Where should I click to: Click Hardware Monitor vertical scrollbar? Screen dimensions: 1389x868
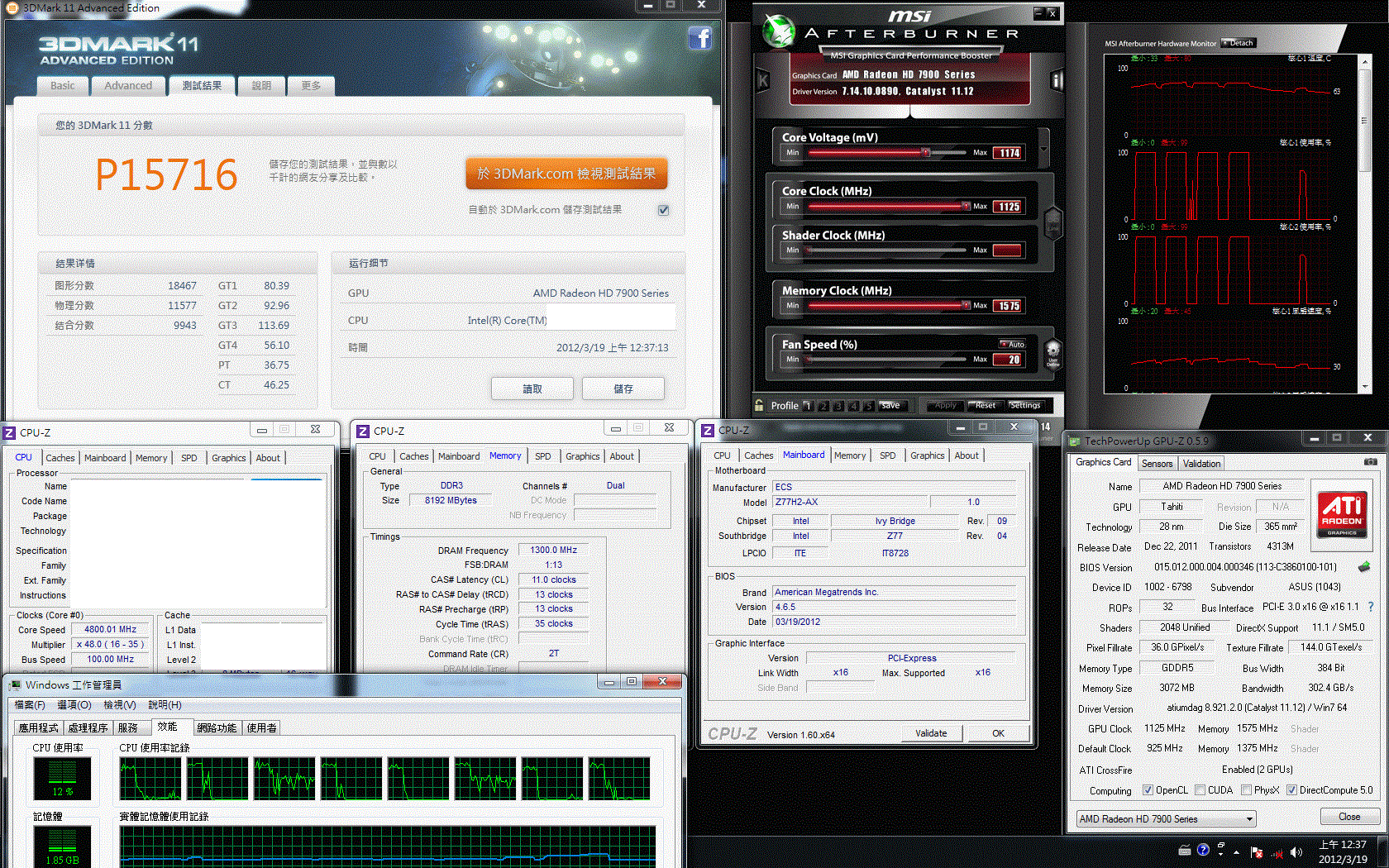pos(1364,223)
